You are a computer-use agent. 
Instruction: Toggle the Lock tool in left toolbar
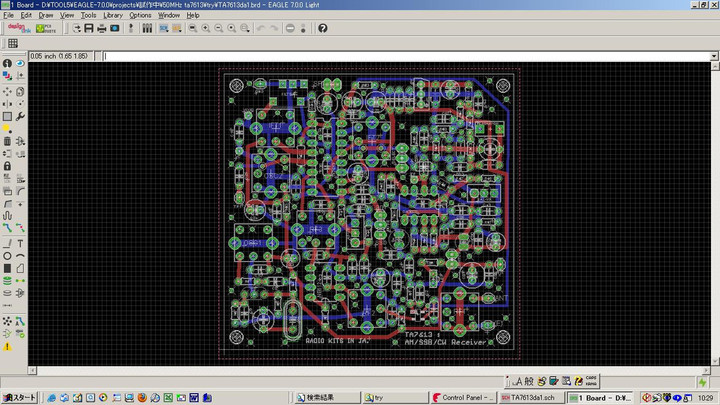pos(7,166)
